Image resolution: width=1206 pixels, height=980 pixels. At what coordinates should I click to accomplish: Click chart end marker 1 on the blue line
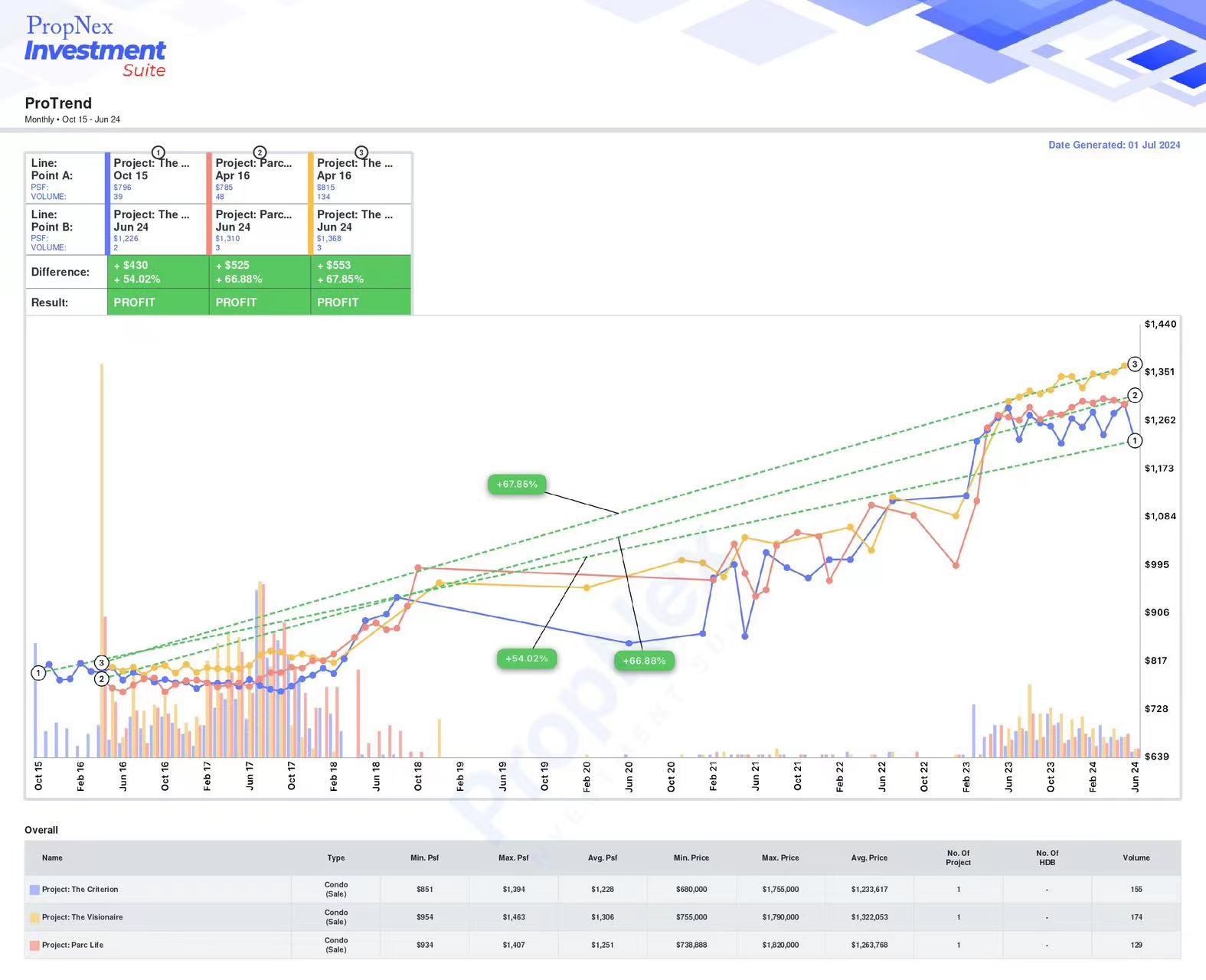click(1135, 440)
